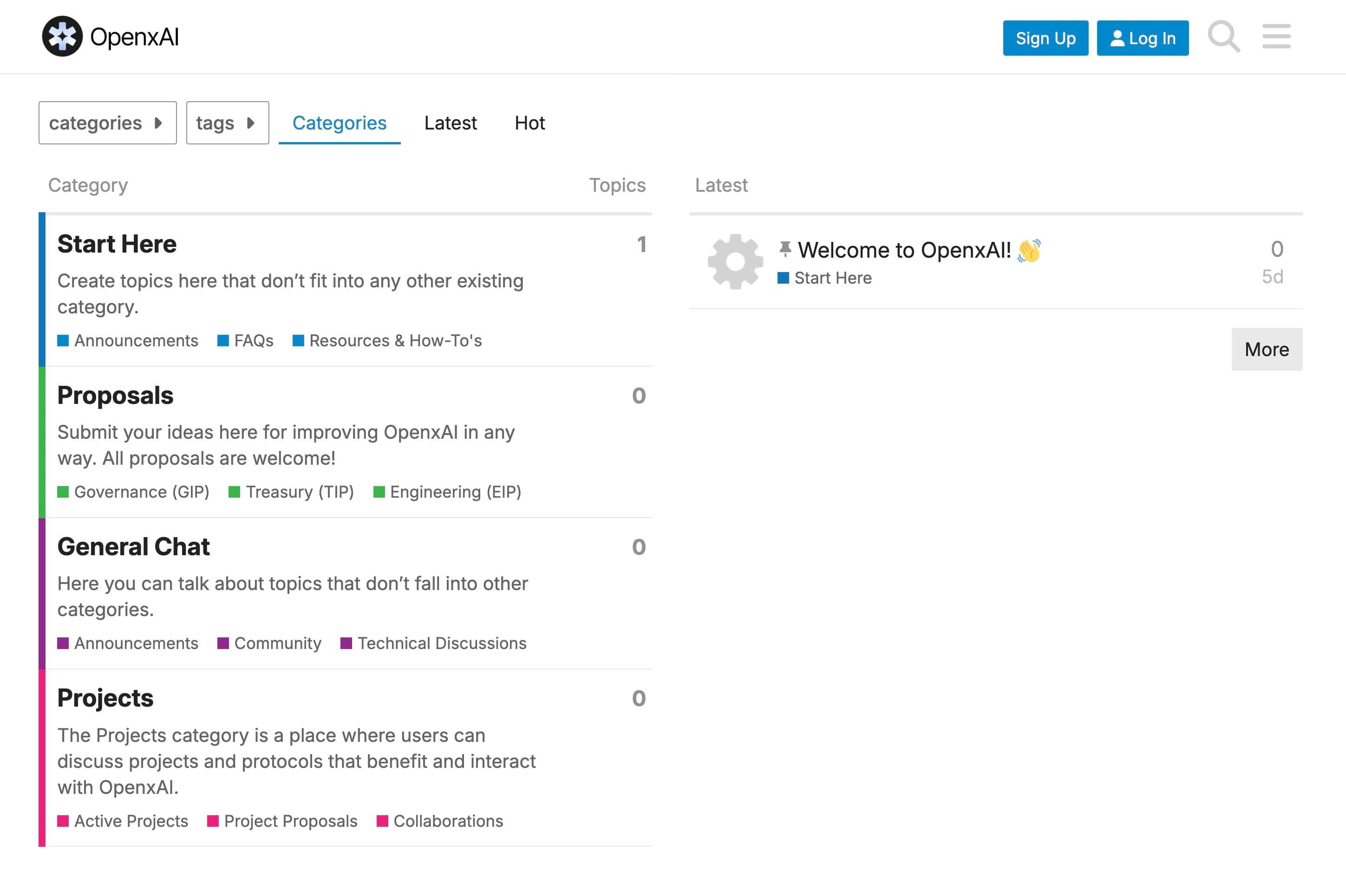The image size is (1346, 896).
Task: Click the Sign Up button
Action: 1045,38
